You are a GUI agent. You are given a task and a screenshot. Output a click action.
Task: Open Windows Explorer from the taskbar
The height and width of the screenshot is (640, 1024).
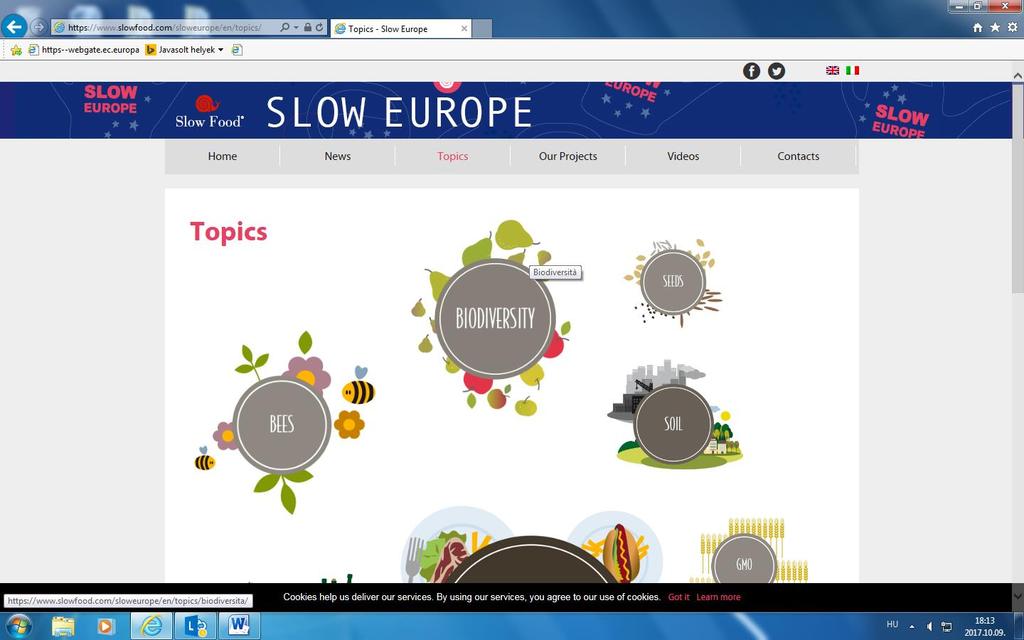(x=63, y=626)
